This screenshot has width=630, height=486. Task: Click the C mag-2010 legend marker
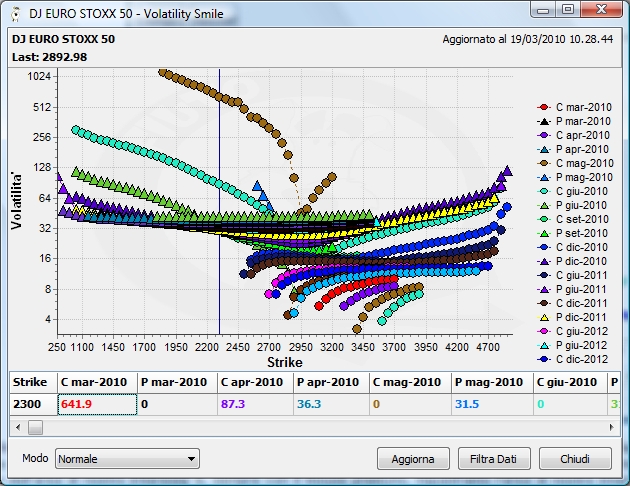tap(544, 163)
